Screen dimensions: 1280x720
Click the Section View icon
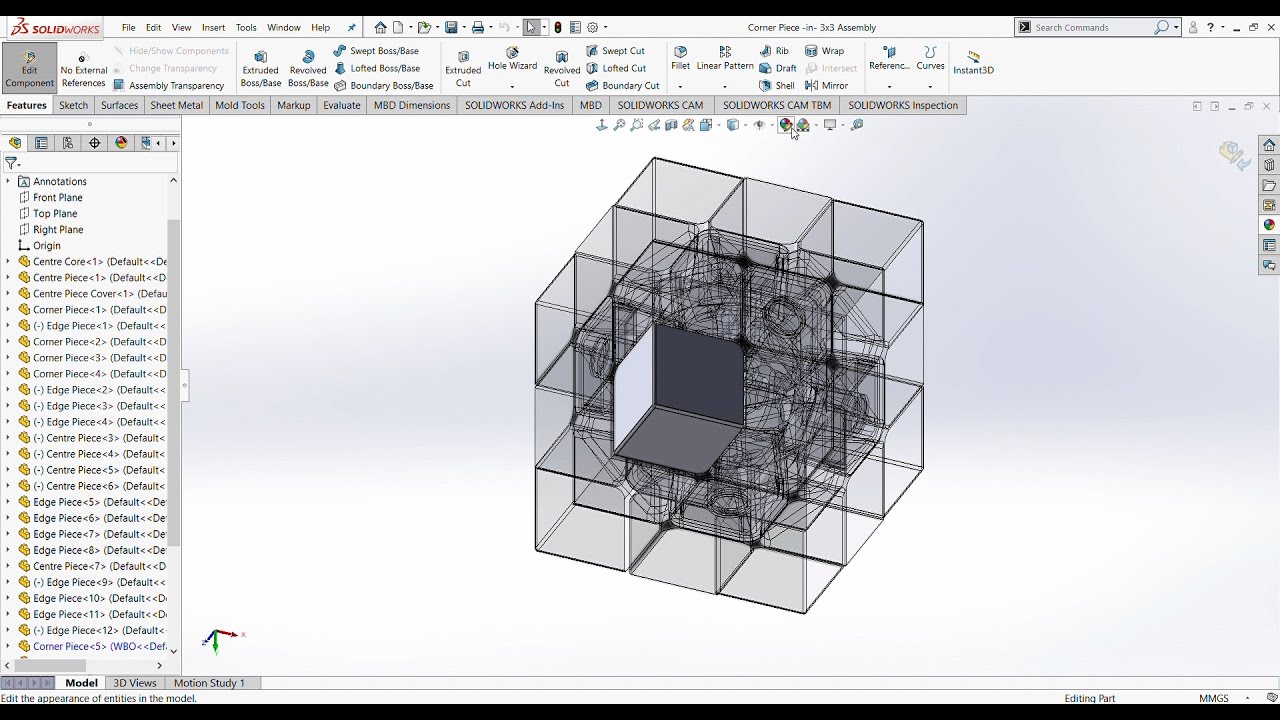click(672, 125)
